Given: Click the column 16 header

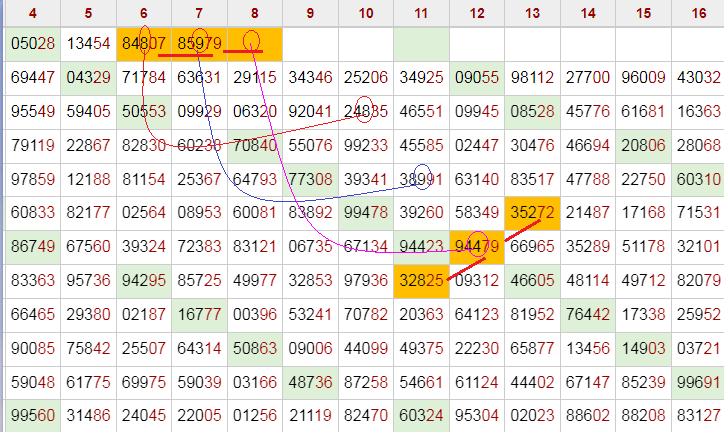Looking at the screenshot, I should 697,13.
